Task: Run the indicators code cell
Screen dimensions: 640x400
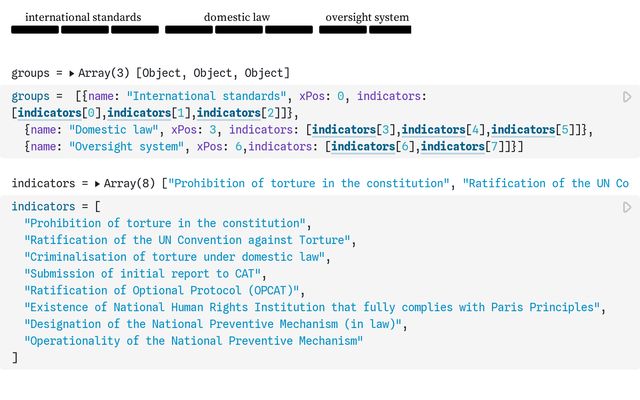Action: (627, 207)
